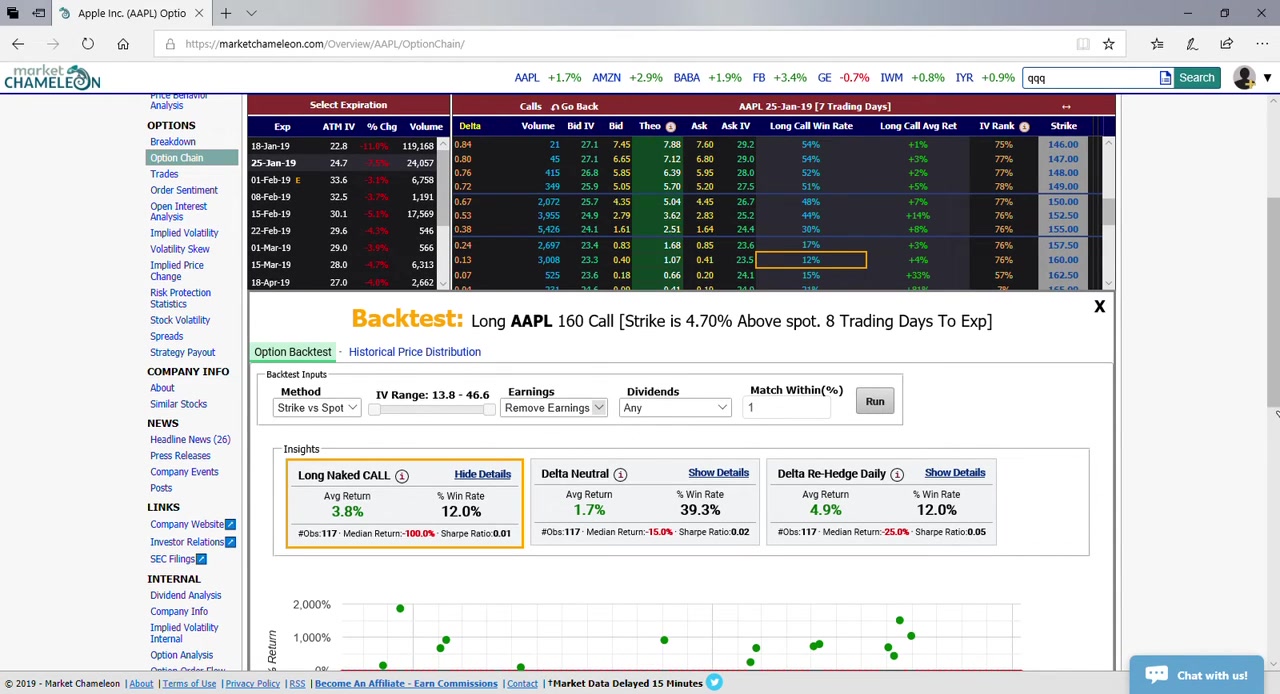Select the Option Backtest tab

tap(292, 352)
